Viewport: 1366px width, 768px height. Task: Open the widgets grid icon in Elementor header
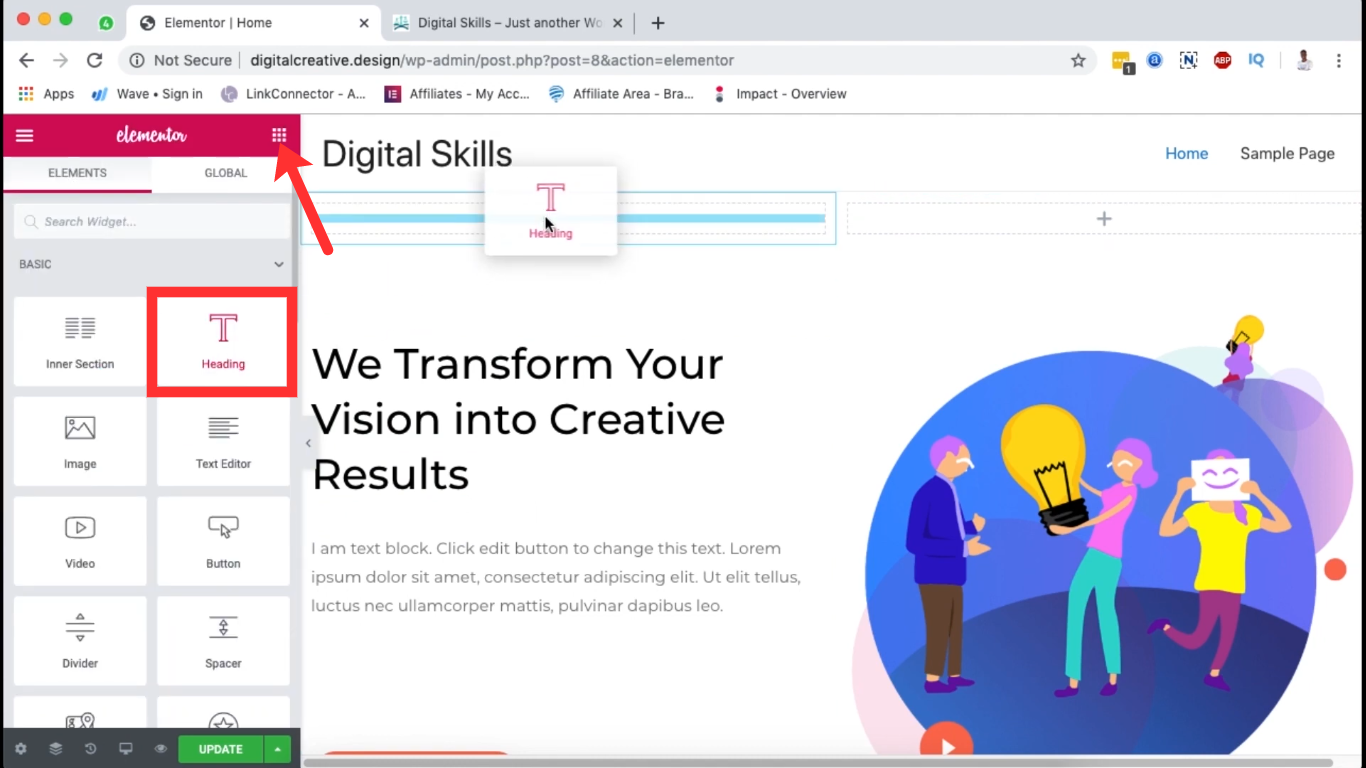coord(279,135)
